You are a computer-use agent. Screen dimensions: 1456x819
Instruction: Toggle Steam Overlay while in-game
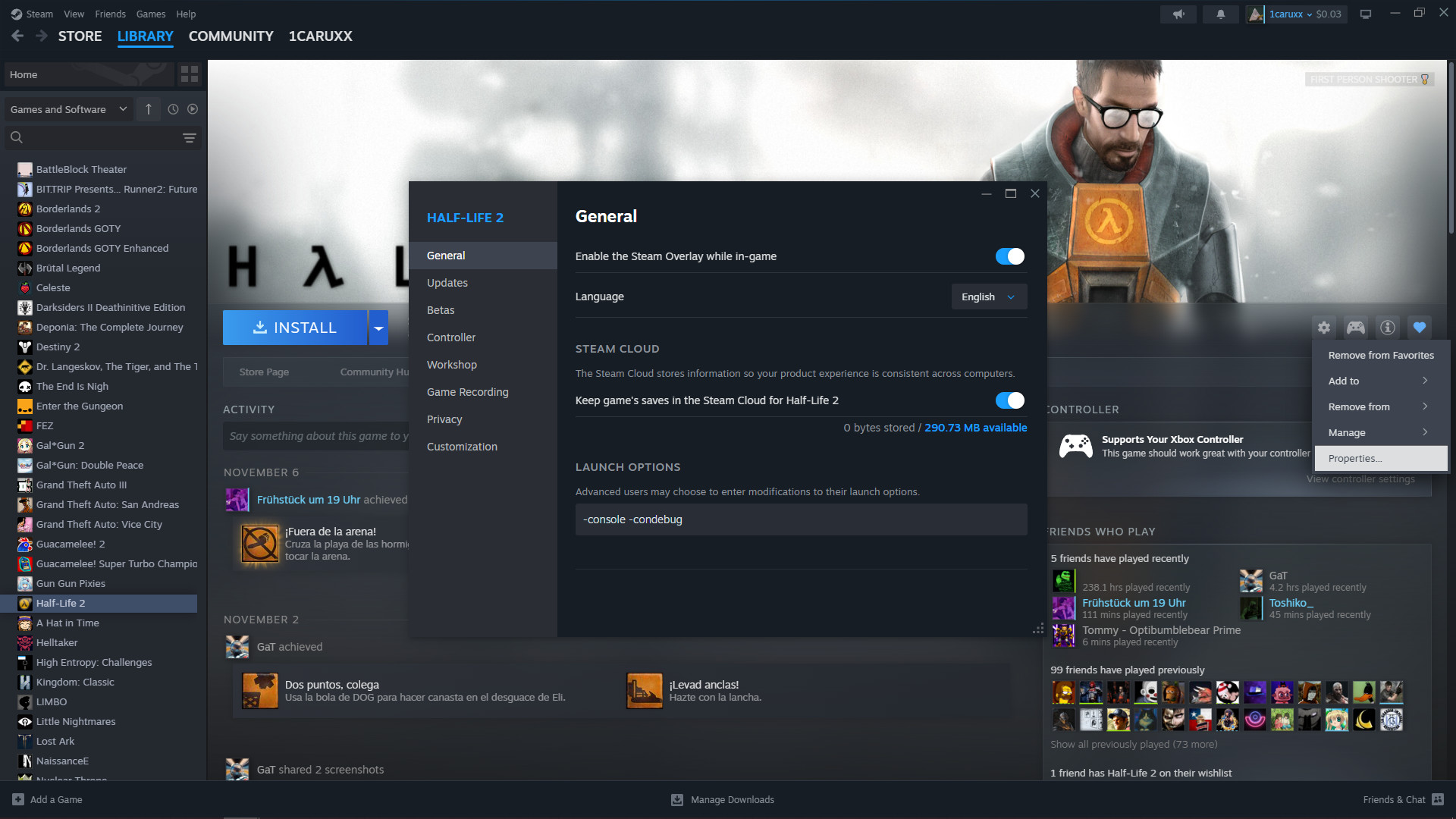(x=1009, y=256)
